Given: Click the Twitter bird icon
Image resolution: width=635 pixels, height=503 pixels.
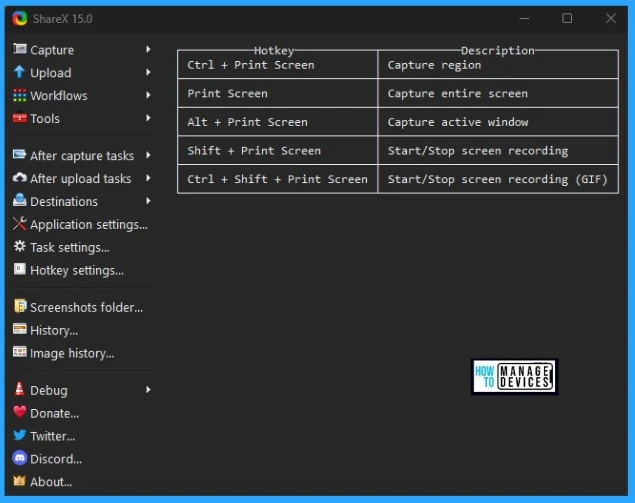Looking at the screenshot, I should click(19, 435).
